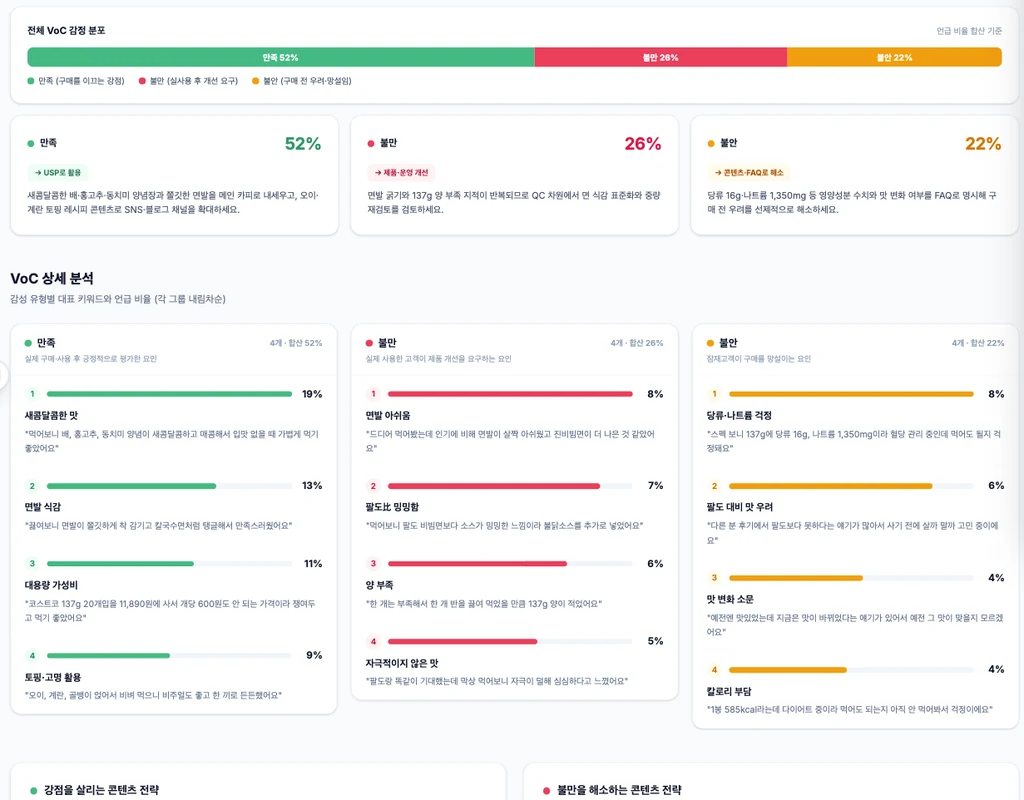
Task: Select rank 4 badge for 토핑·고명 활용
Action: click(x=32, y=655)
